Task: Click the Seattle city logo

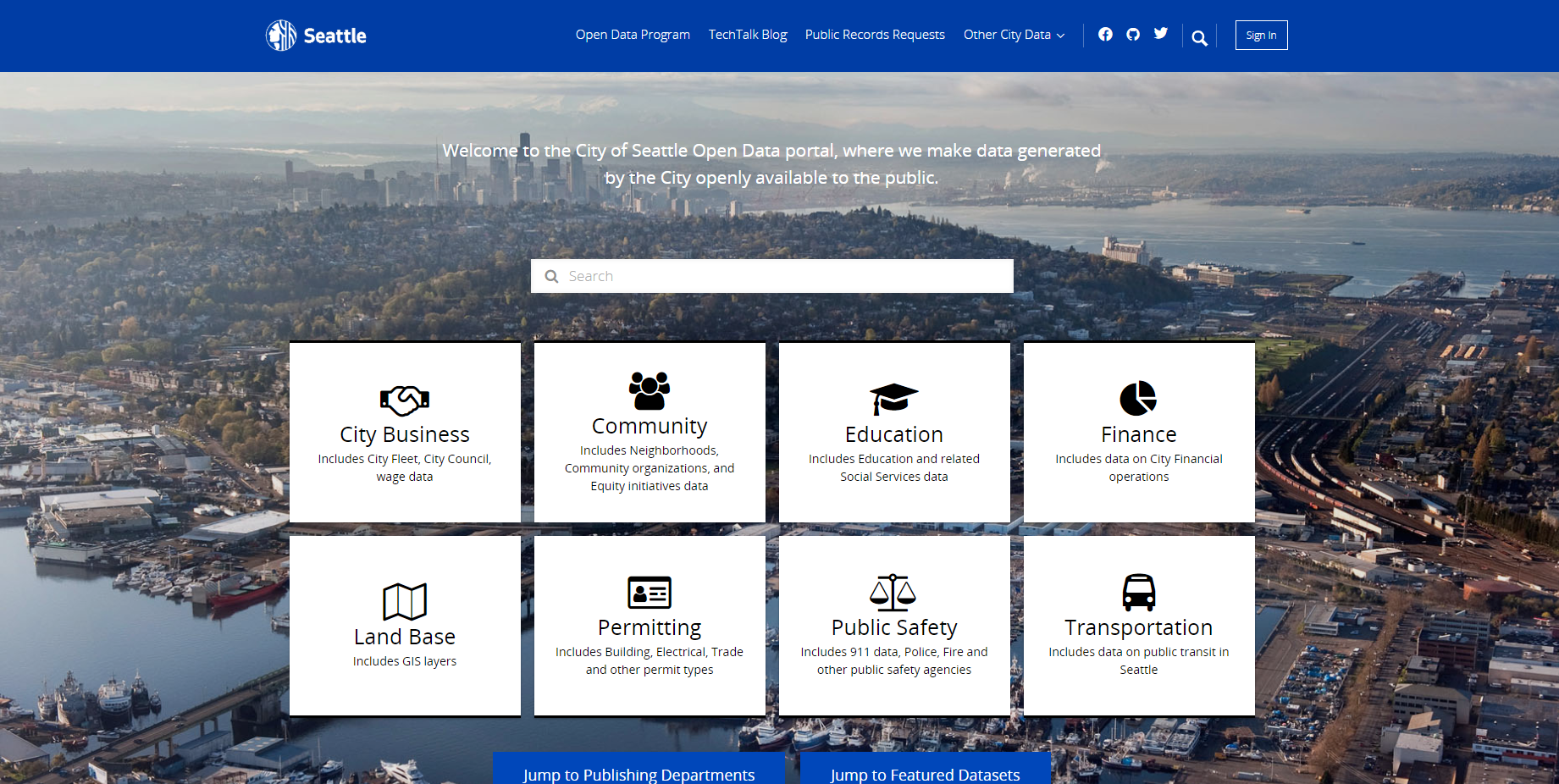Action: coord(315,36)
